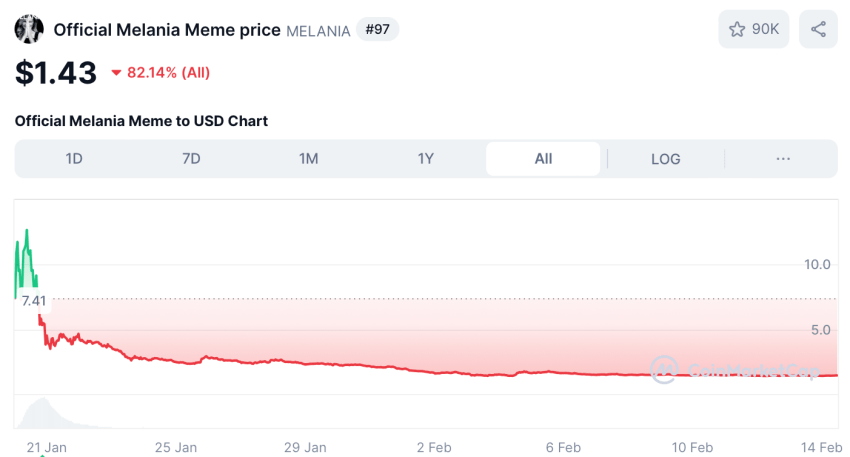Click the MELANIA ticker symbol text

click(x=318, y=31)
